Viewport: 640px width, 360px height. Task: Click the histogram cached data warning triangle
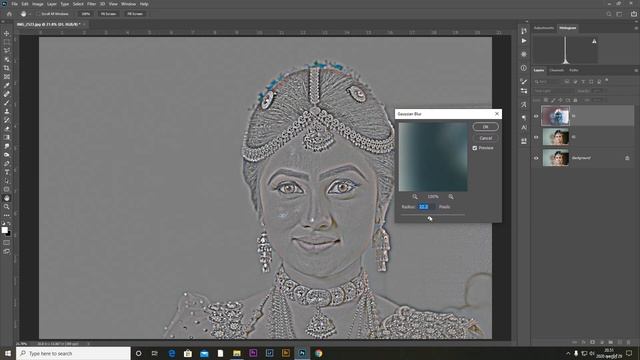tap(594, 41)
